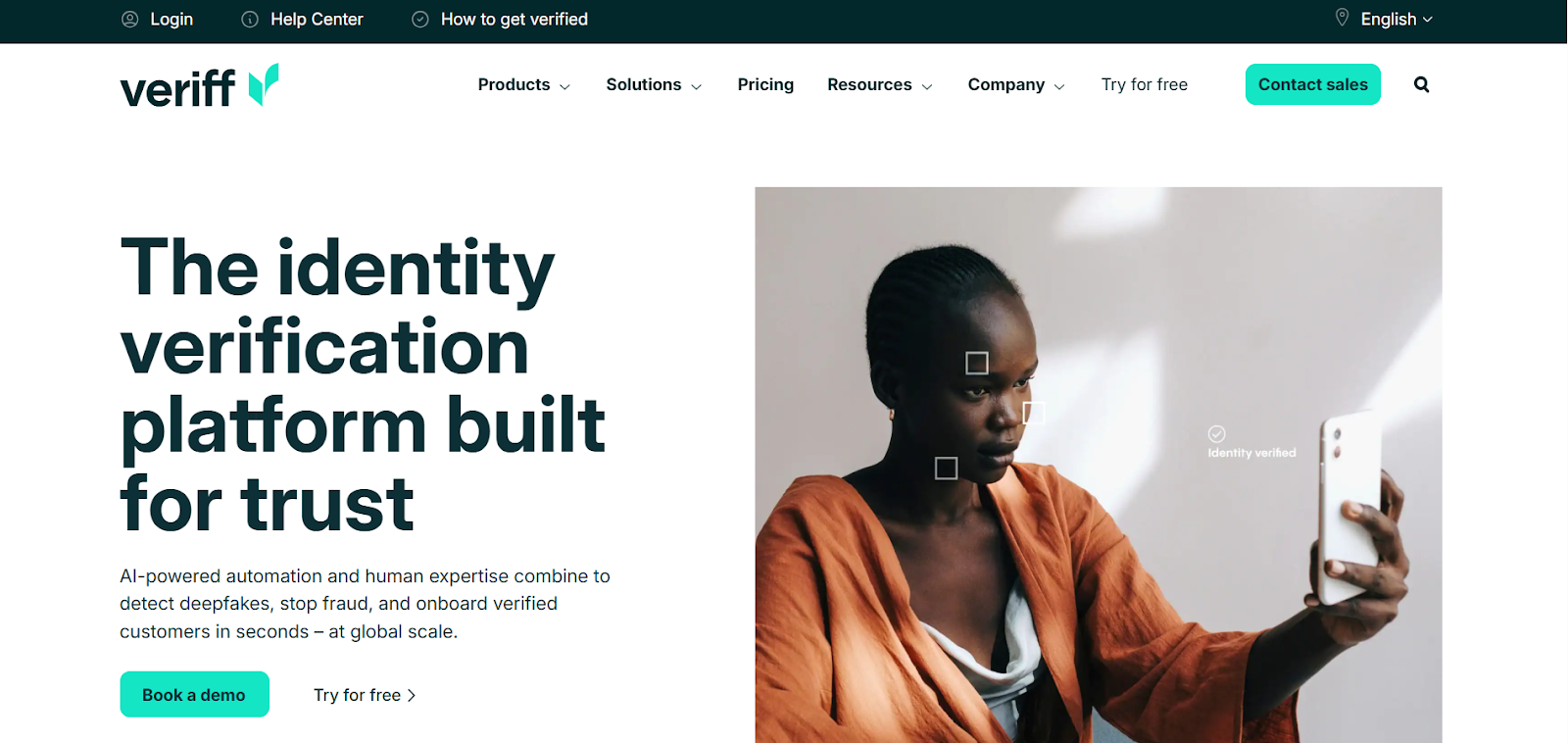The width and height of the screenshot is (1568, 743).
Task: Click the hero selfie verification image
Action: tap(1098, 465)
